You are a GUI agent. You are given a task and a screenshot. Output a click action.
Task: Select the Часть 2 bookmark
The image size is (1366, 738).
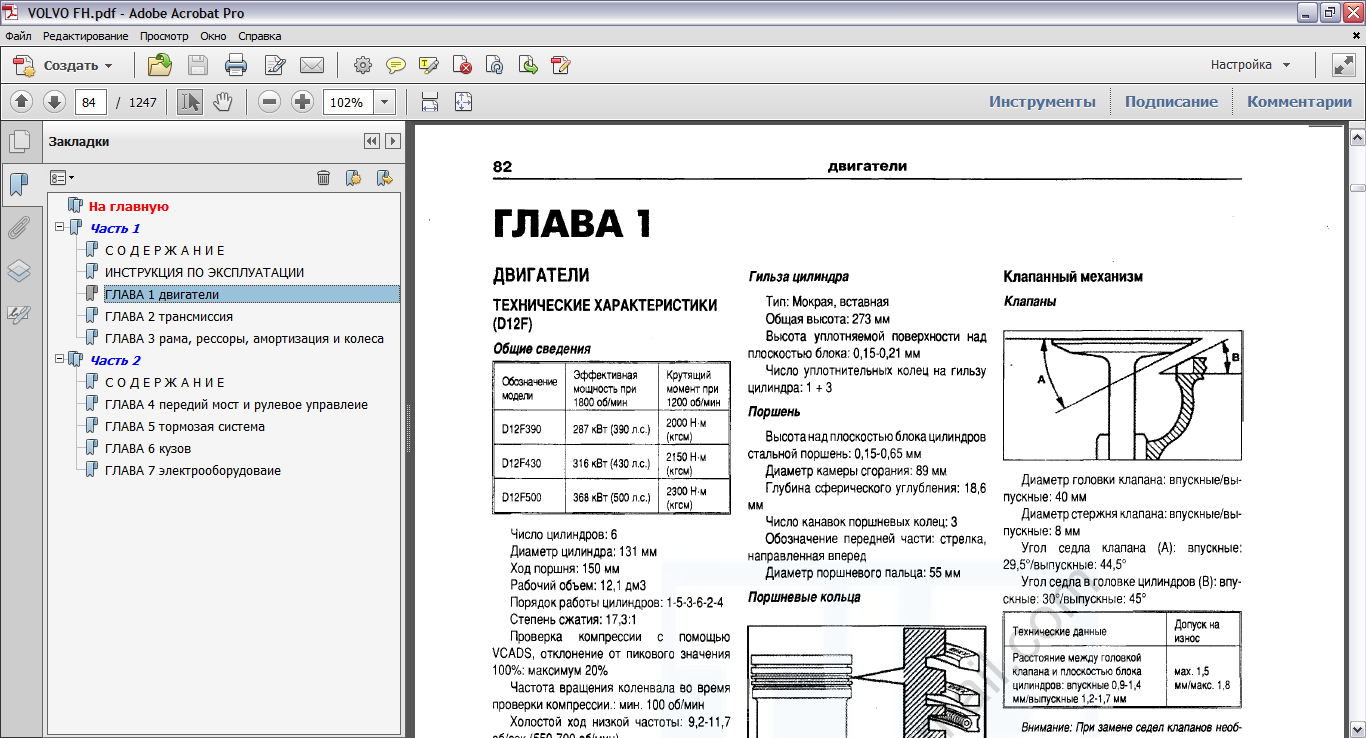click(116, 360)
